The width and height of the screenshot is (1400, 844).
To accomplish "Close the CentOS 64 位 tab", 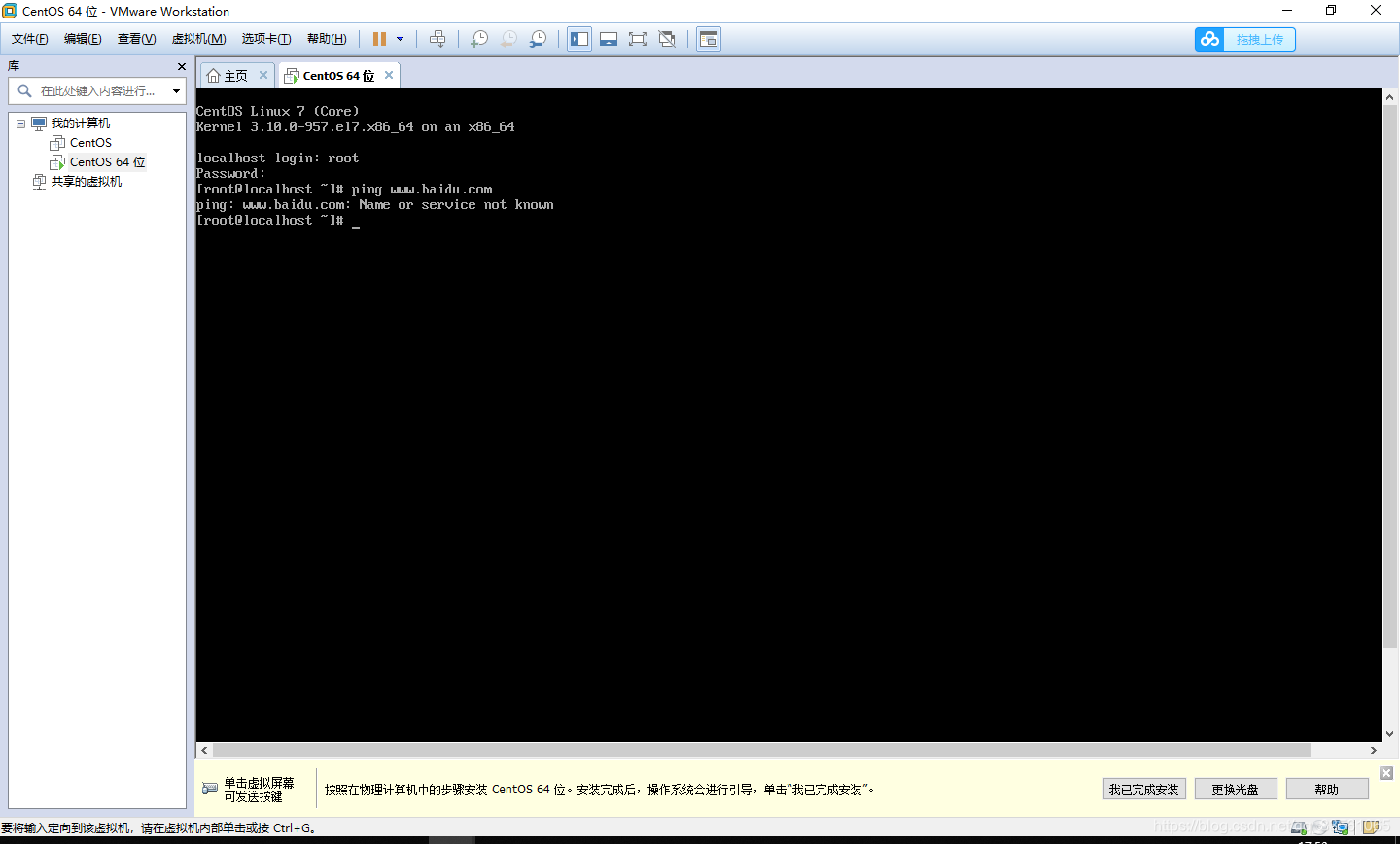I will 389,75.
